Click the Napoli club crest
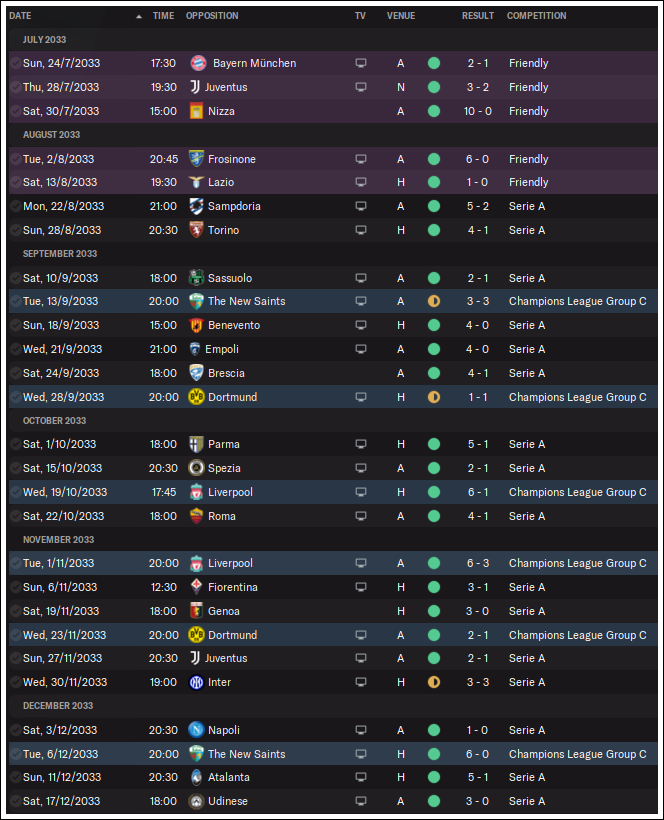Image resolution: width=664 pixels, height=820 pixels. tap(196, 730)
